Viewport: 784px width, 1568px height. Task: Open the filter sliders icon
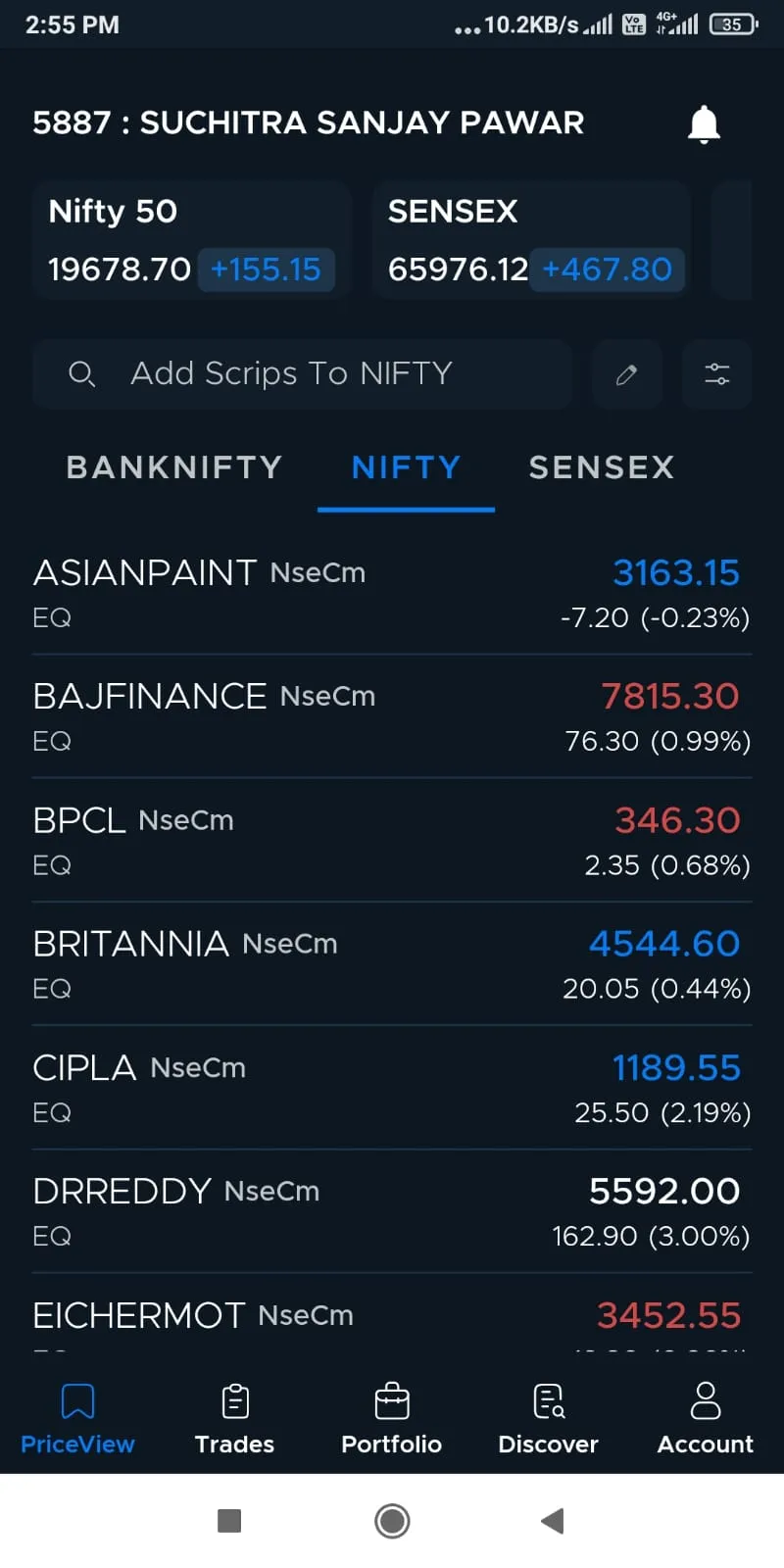[717, 373]
